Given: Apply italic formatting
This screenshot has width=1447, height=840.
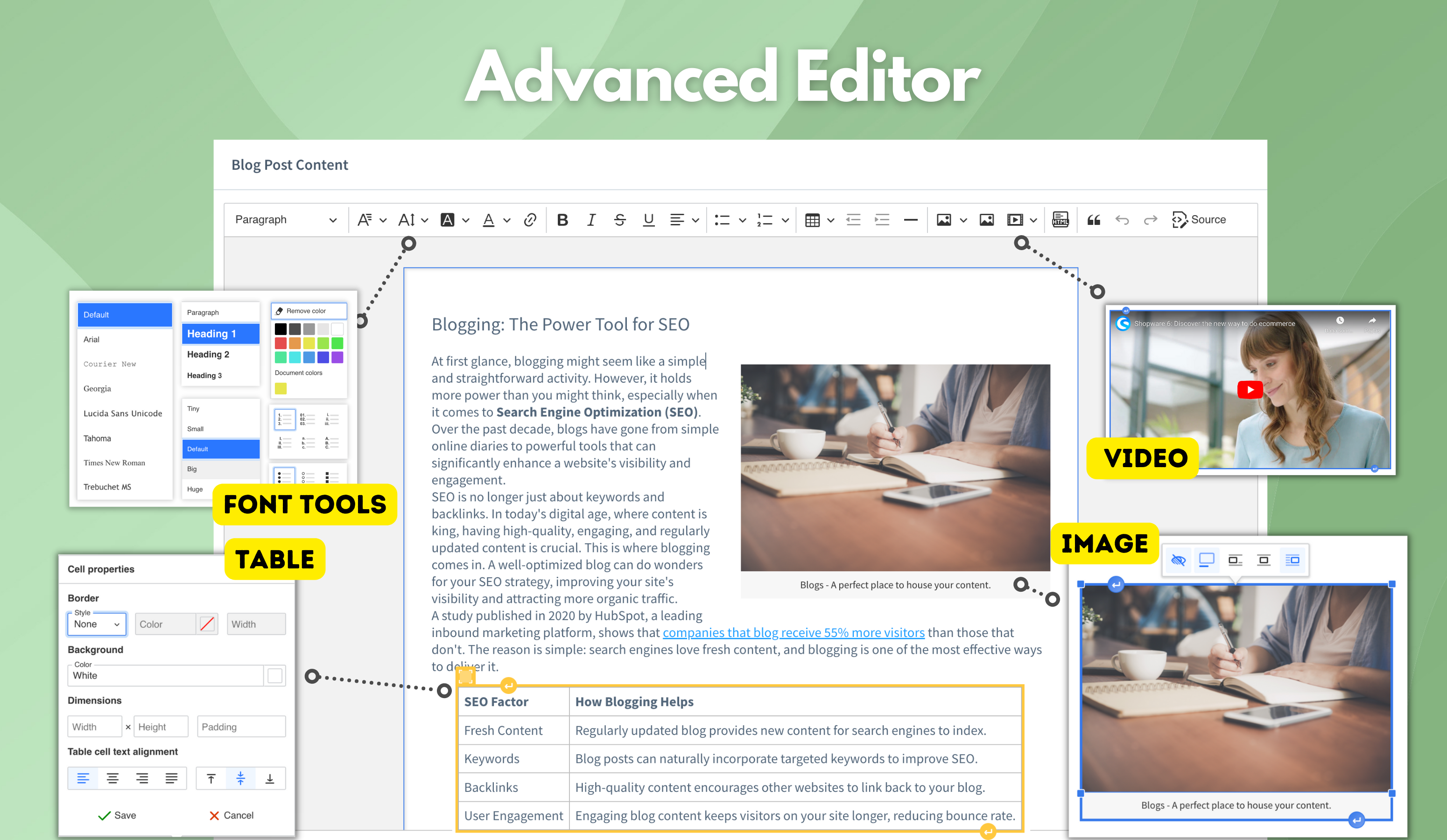Looking at the screenshot, I should click(x=591, y=220).
